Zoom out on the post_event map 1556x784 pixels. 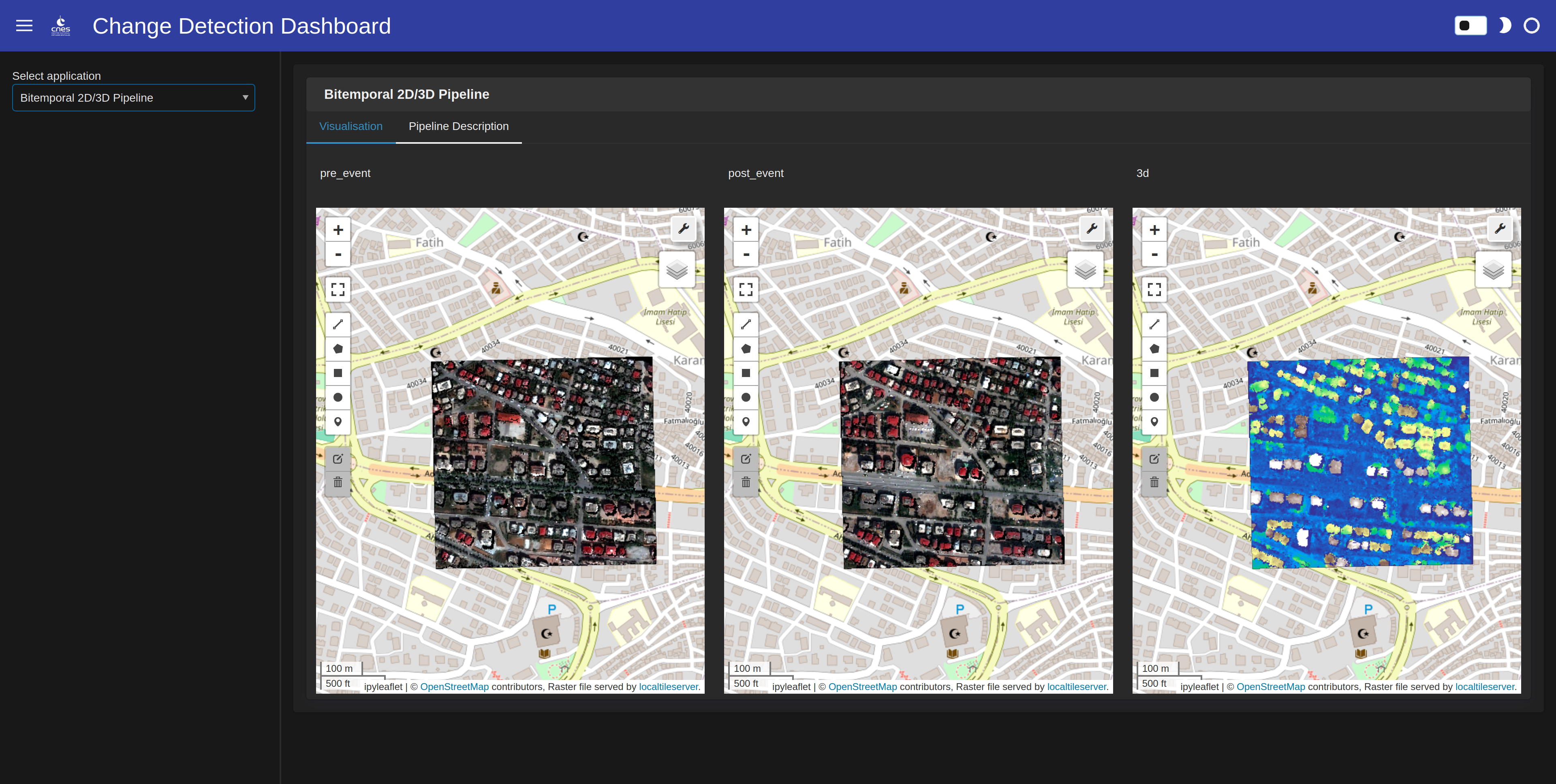click(x=746, y=255)
